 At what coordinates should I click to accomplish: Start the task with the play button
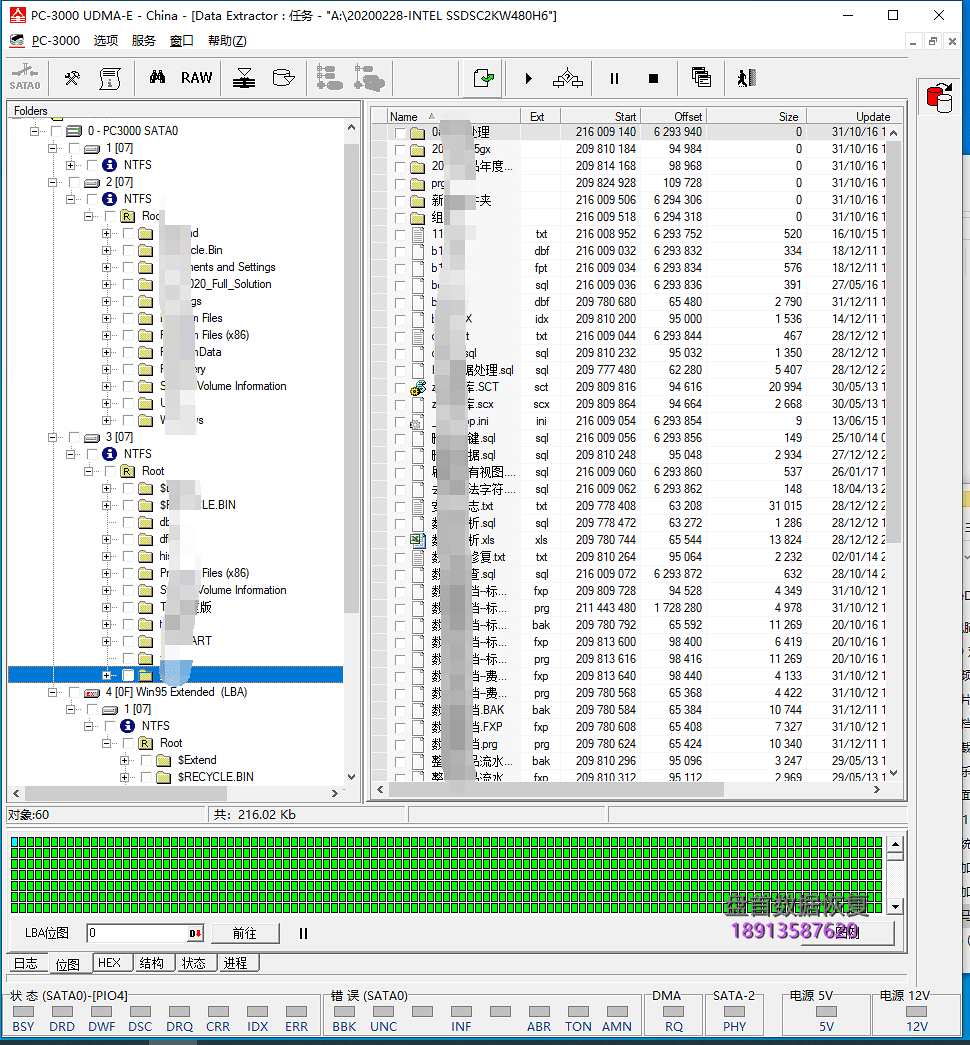[x=528, y=79]
